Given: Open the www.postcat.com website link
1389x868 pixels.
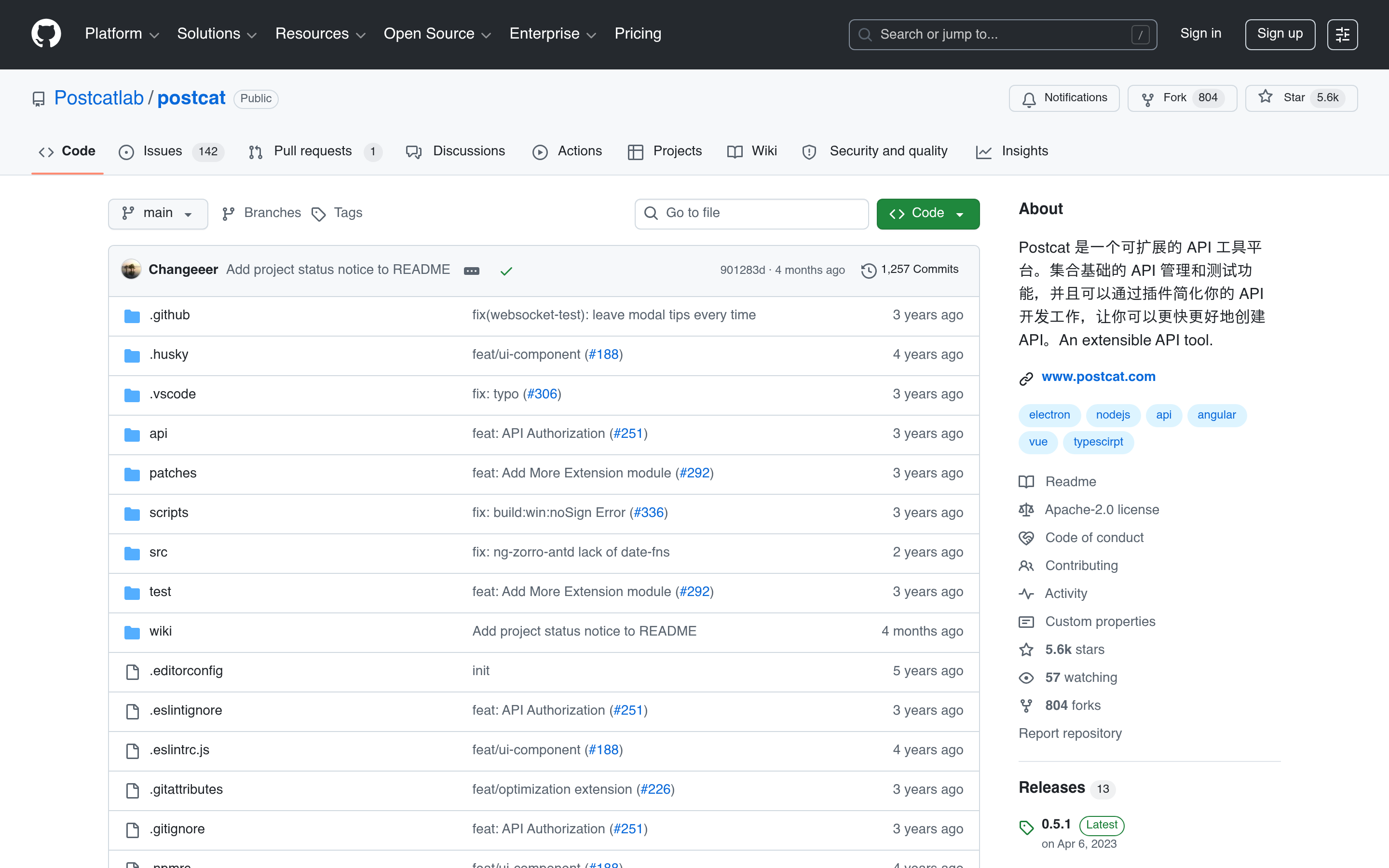Looking at the screenshot, I should click(x=1098, y=377).
